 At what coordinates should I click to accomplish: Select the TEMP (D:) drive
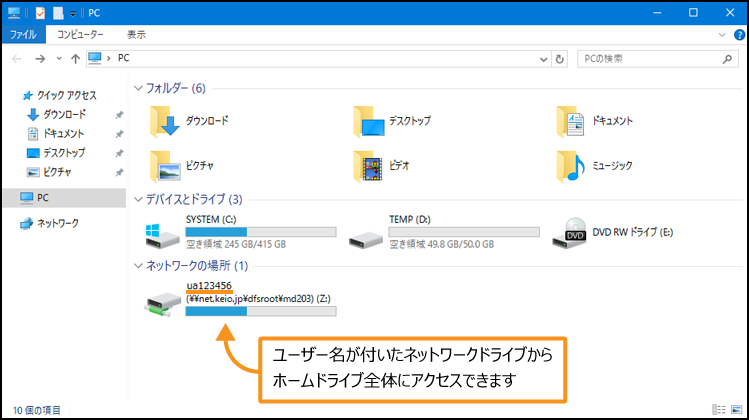[366, 236]
